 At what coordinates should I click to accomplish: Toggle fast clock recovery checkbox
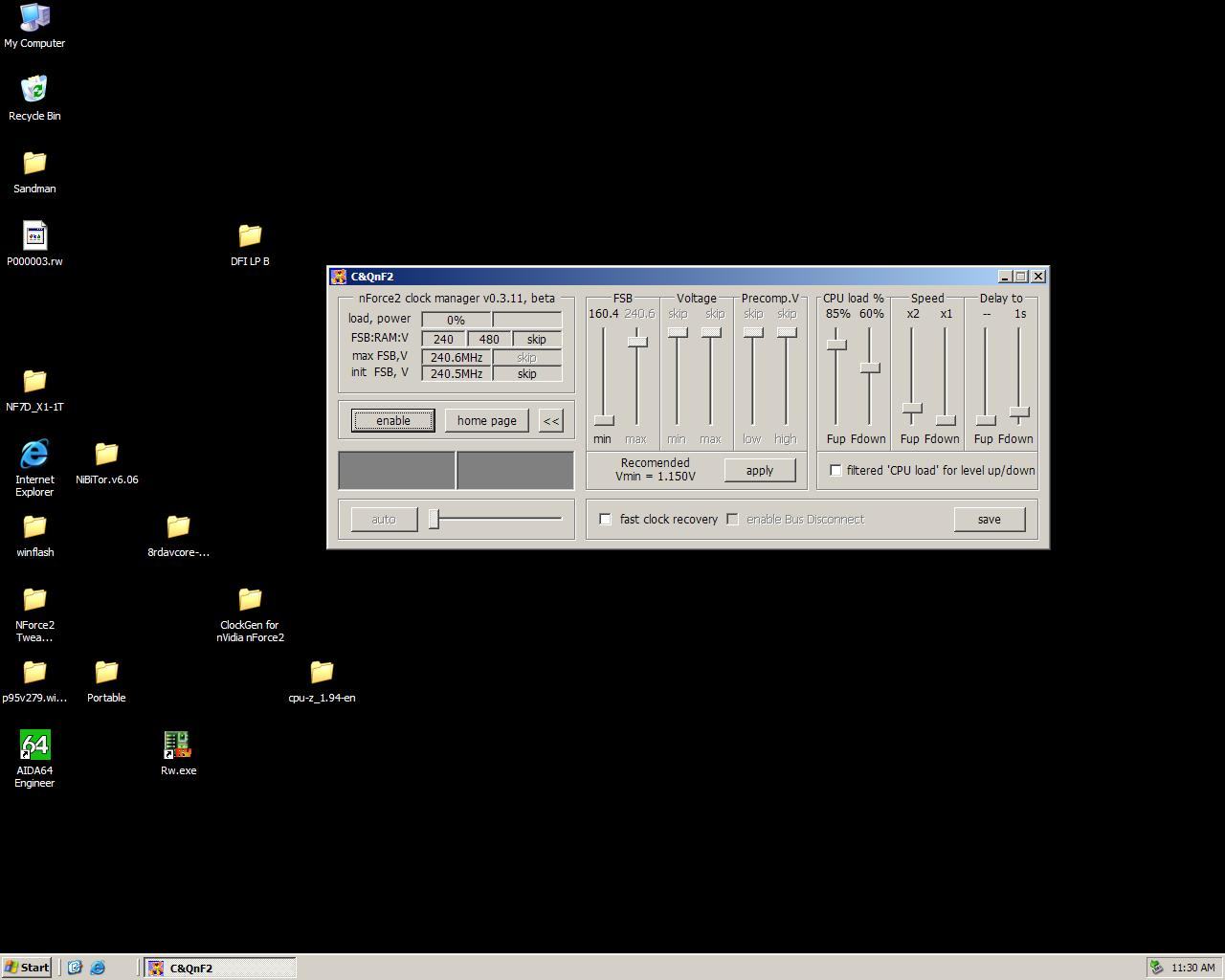click(605, 519)
